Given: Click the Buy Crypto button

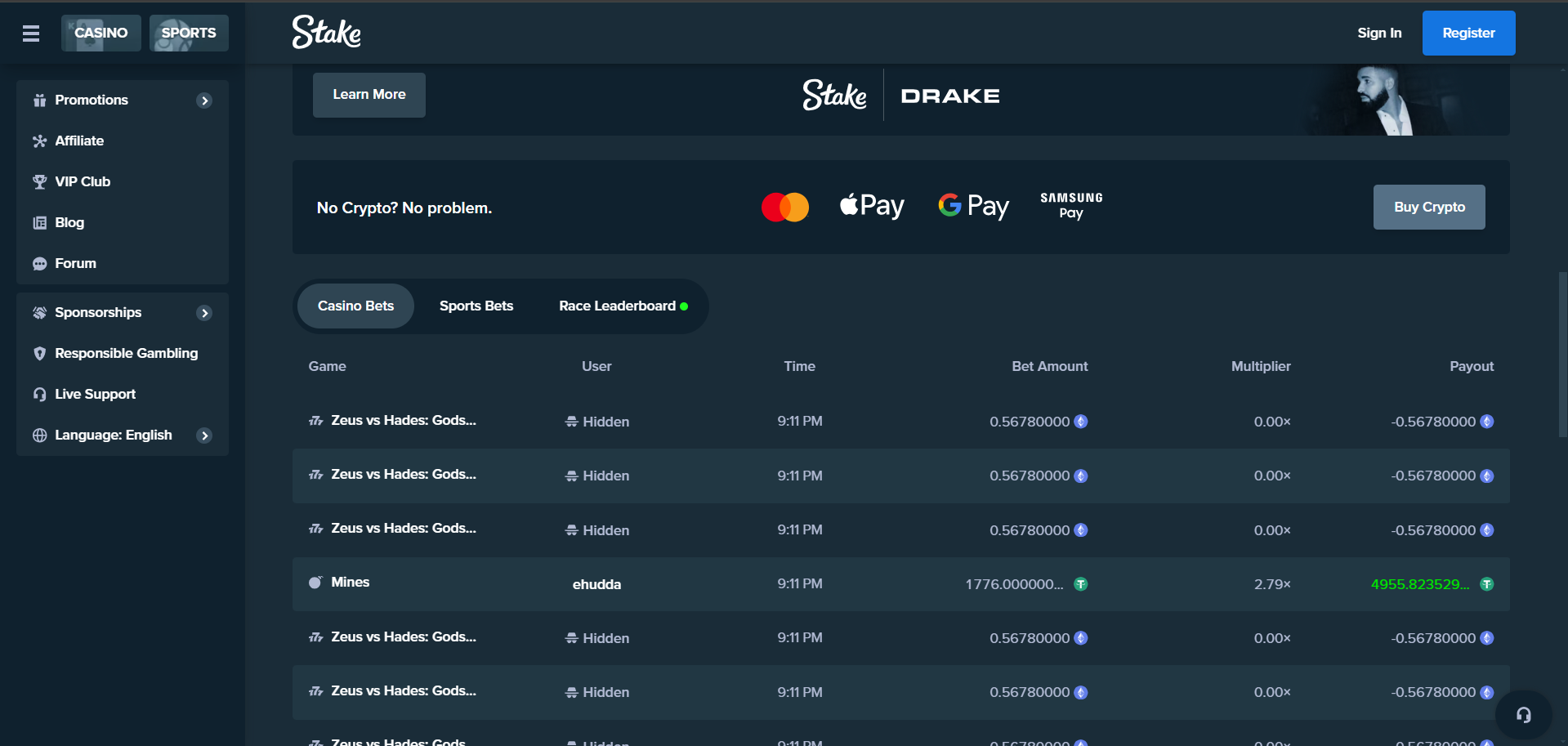Looking at the screenshot, I should 1429,208.
